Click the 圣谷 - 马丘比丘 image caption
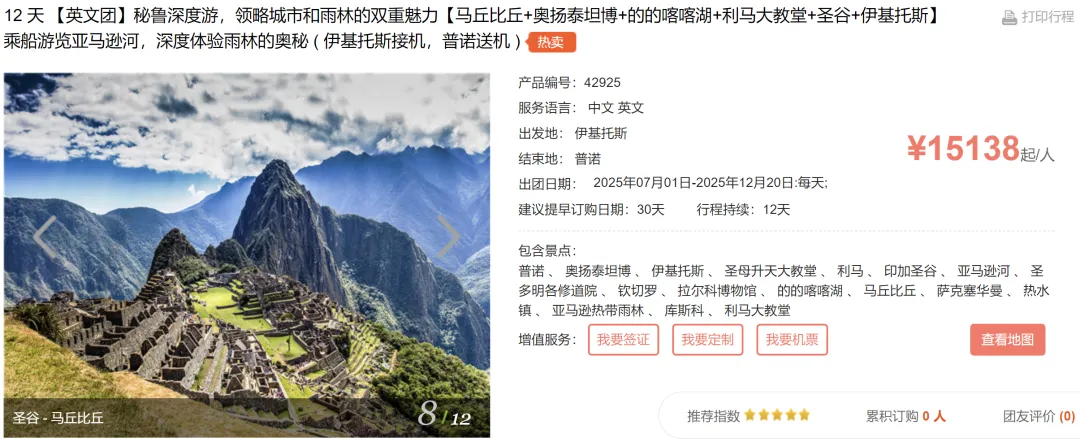This screenshot has height=439, width=1080. click(58, 418)
